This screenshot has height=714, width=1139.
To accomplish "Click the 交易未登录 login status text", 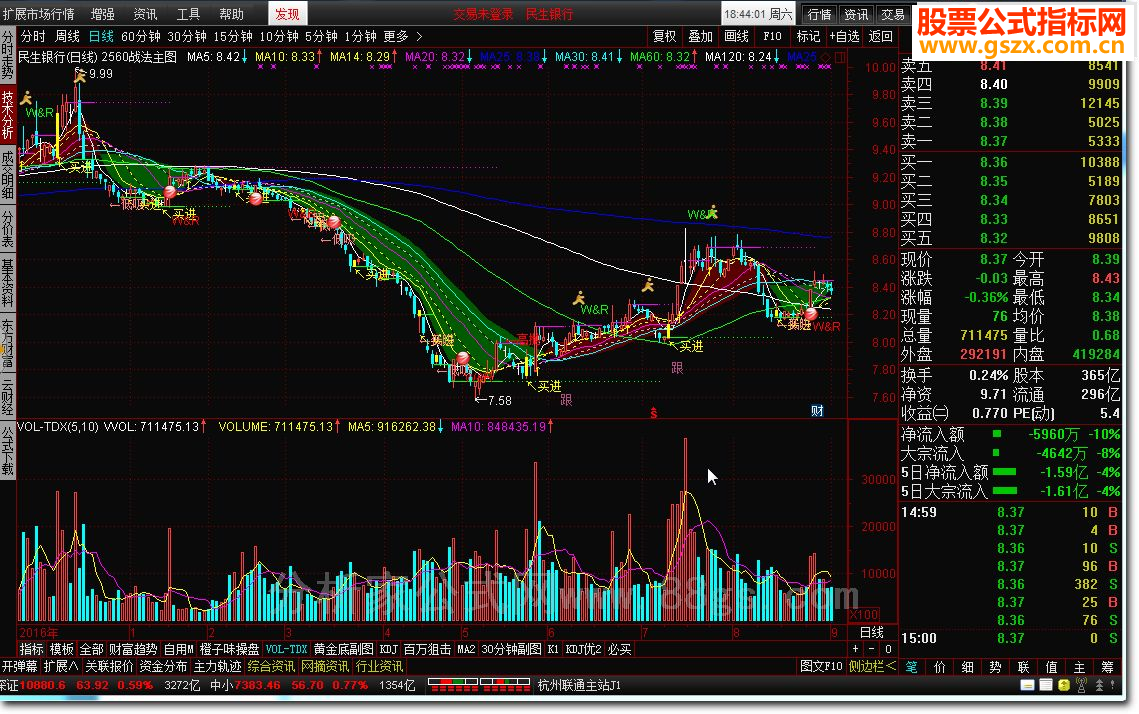I will click(x=483, y=14).
